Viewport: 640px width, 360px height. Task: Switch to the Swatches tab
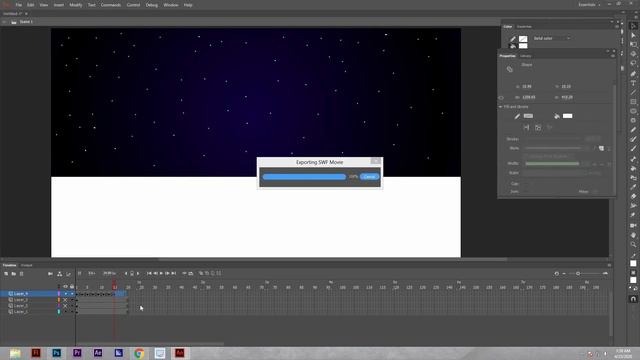tap(524, 27)
